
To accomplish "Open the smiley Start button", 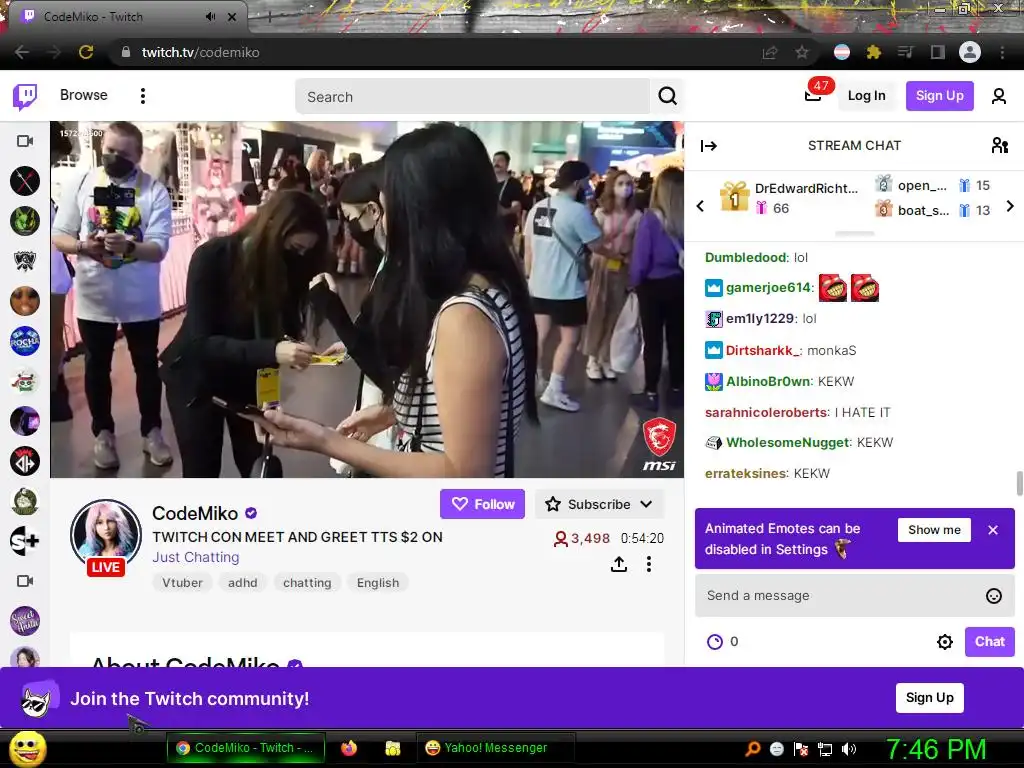I will click(x=28, y=748).
